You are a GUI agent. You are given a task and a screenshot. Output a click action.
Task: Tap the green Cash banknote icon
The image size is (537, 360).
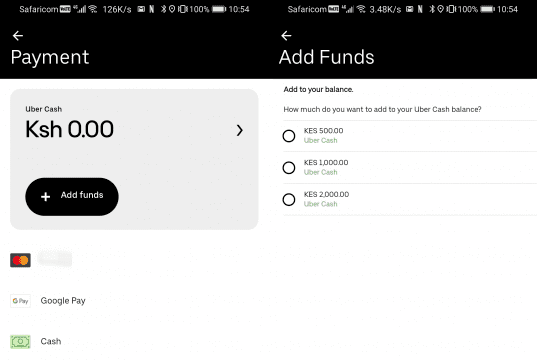click(20, 342)
